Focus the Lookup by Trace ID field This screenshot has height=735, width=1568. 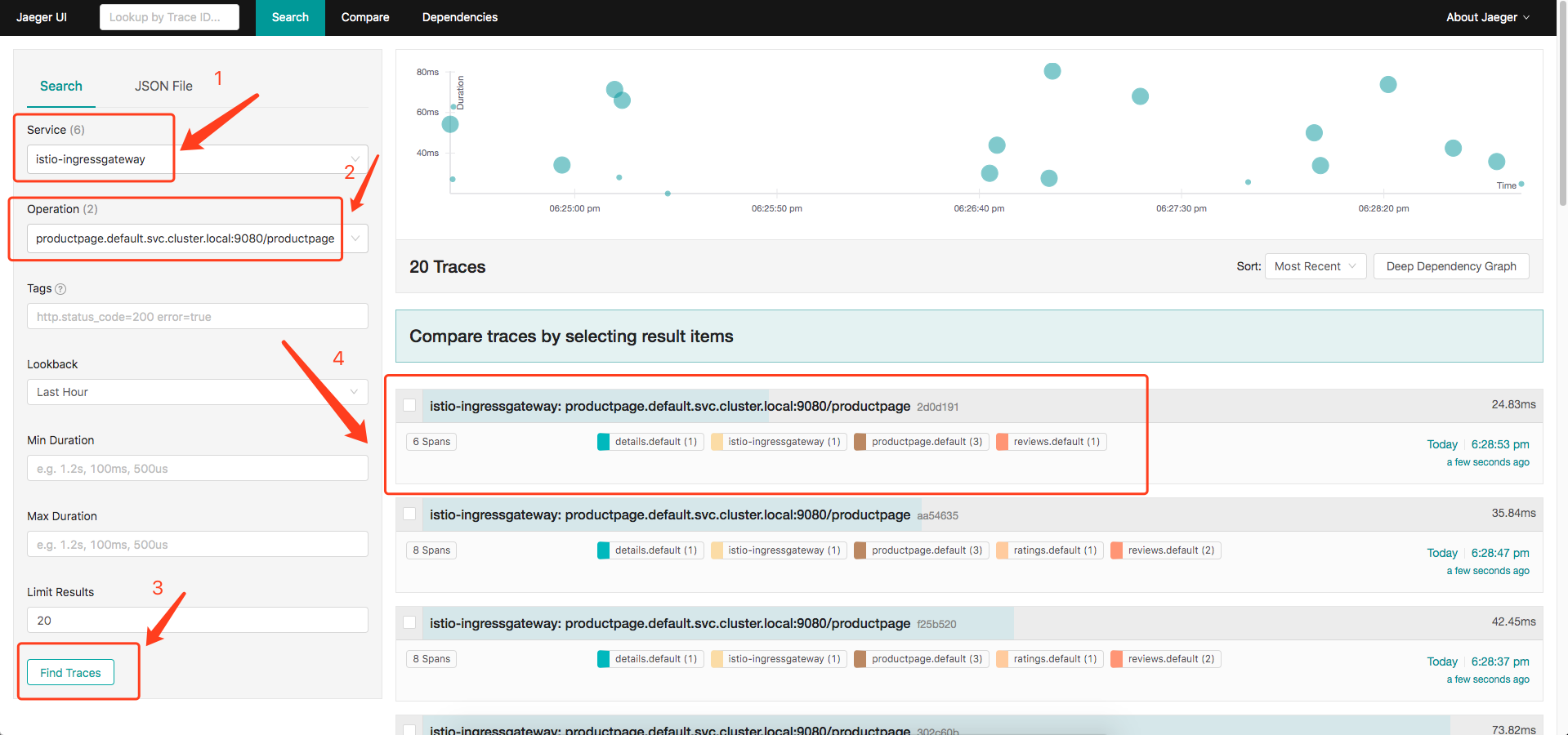click(x=169, y=17)
